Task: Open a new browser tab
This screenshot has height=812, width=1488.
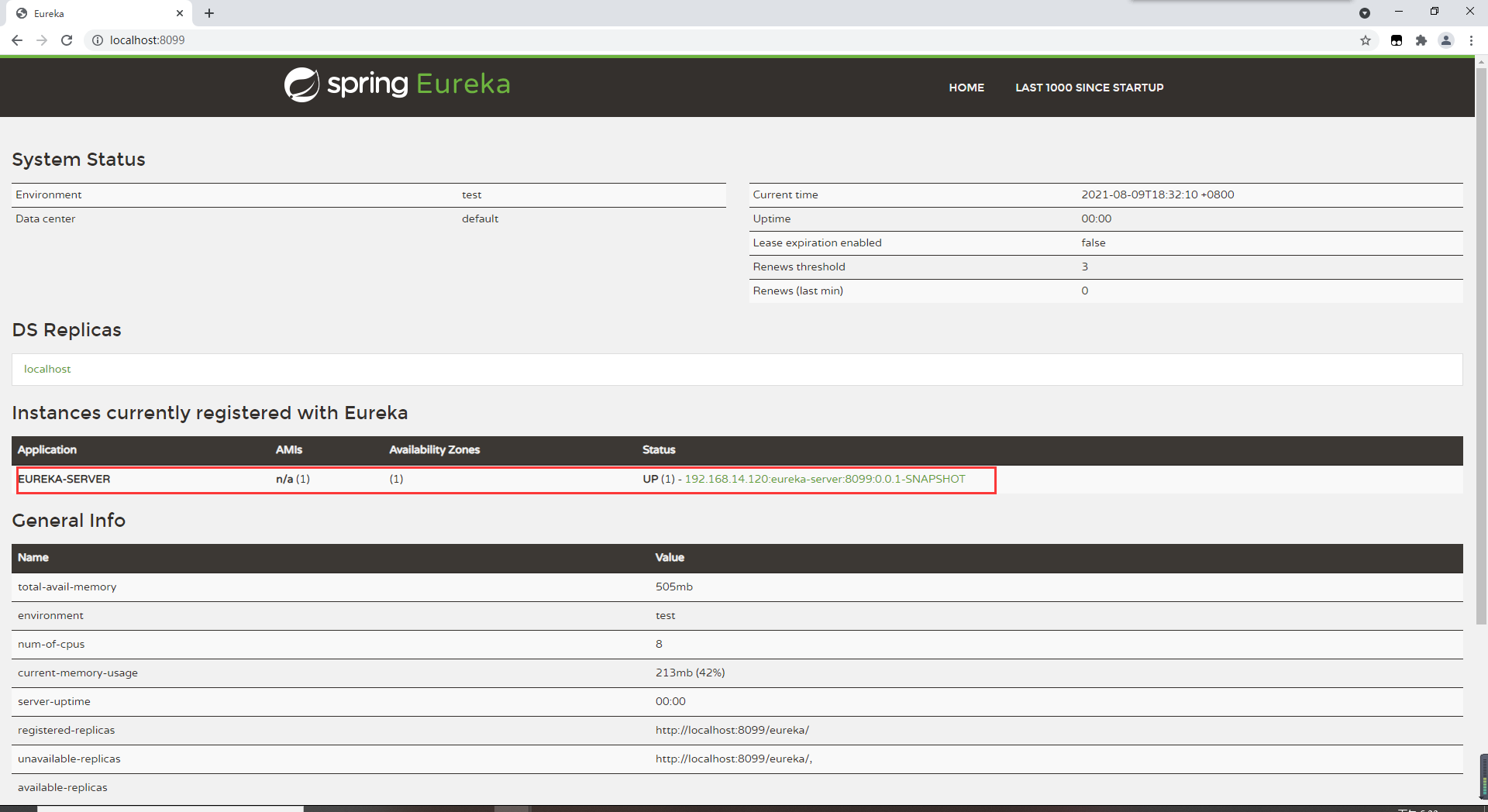Action: tap(209, 13)
